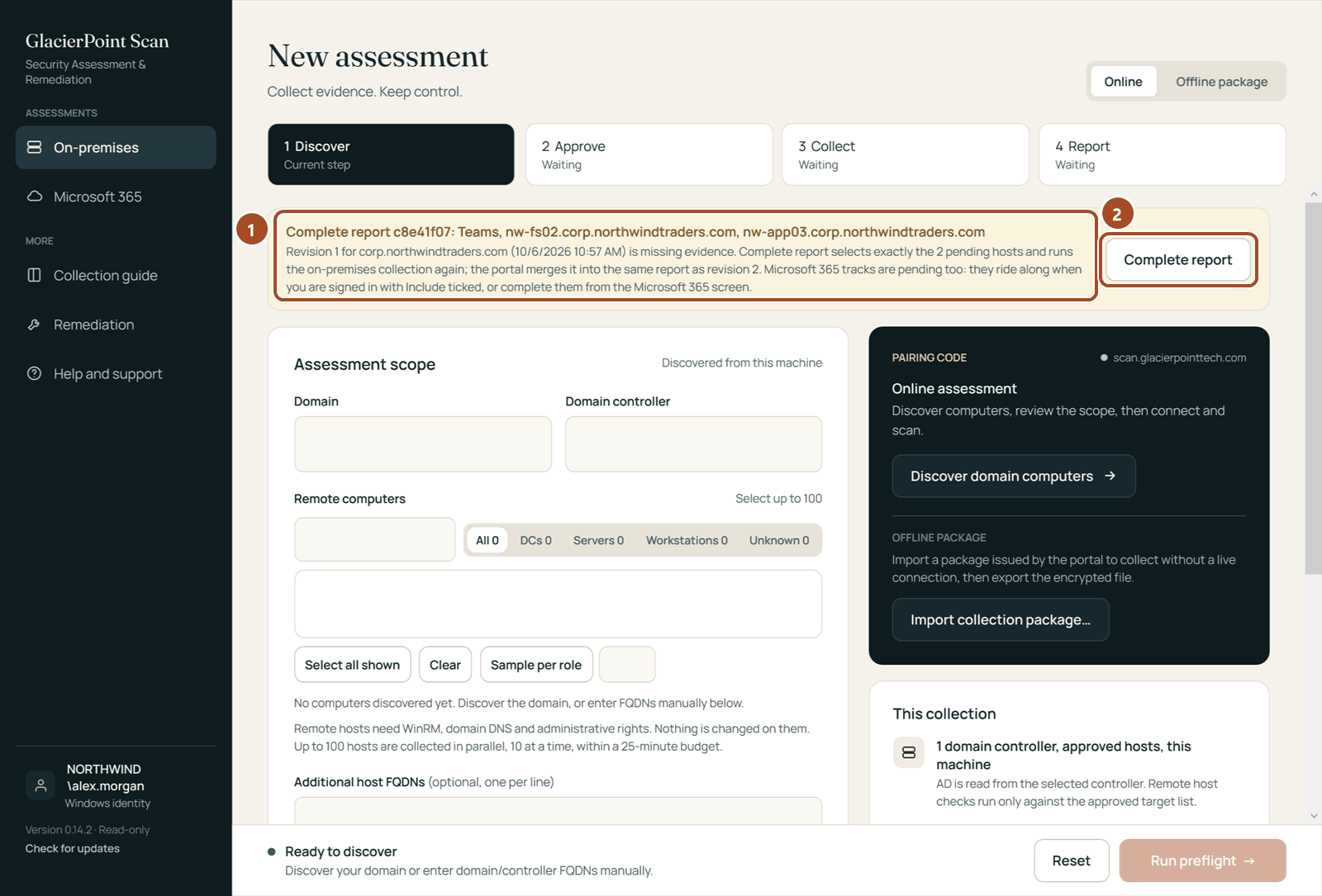Click the Remote computers search field
This screenshot has height=896, width=1322.
pyautogui.click(x=374, y=539)
